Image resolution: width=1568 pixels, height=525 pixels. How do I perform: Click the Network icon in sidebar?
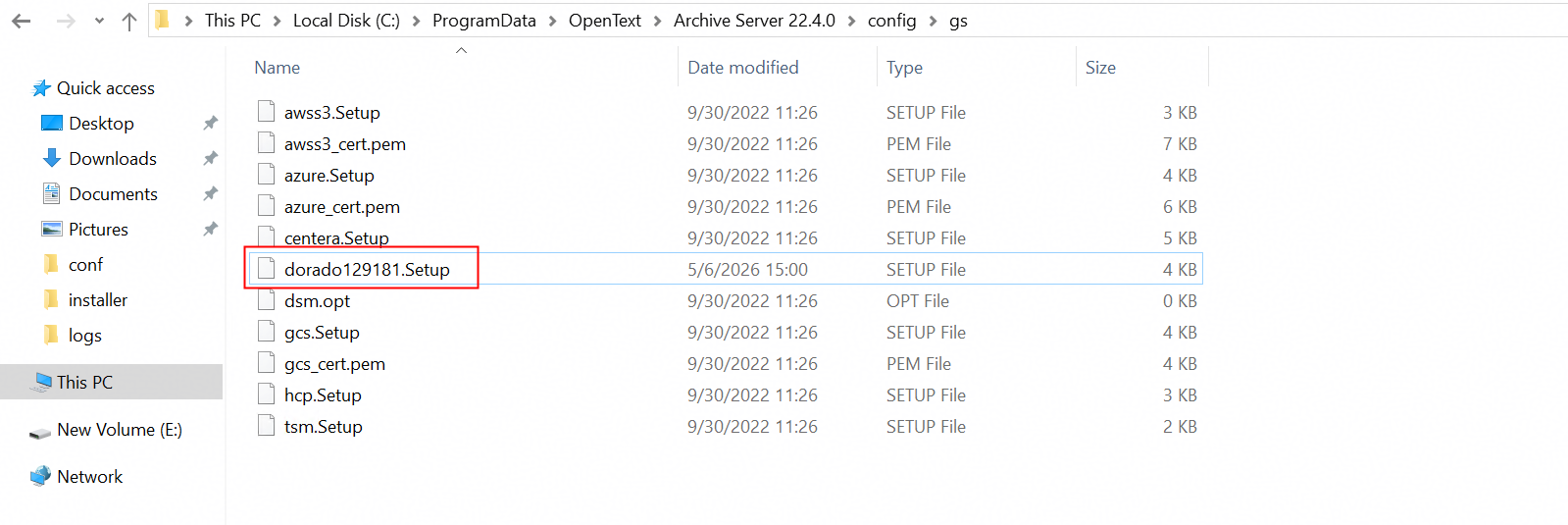tap(40, 476)
